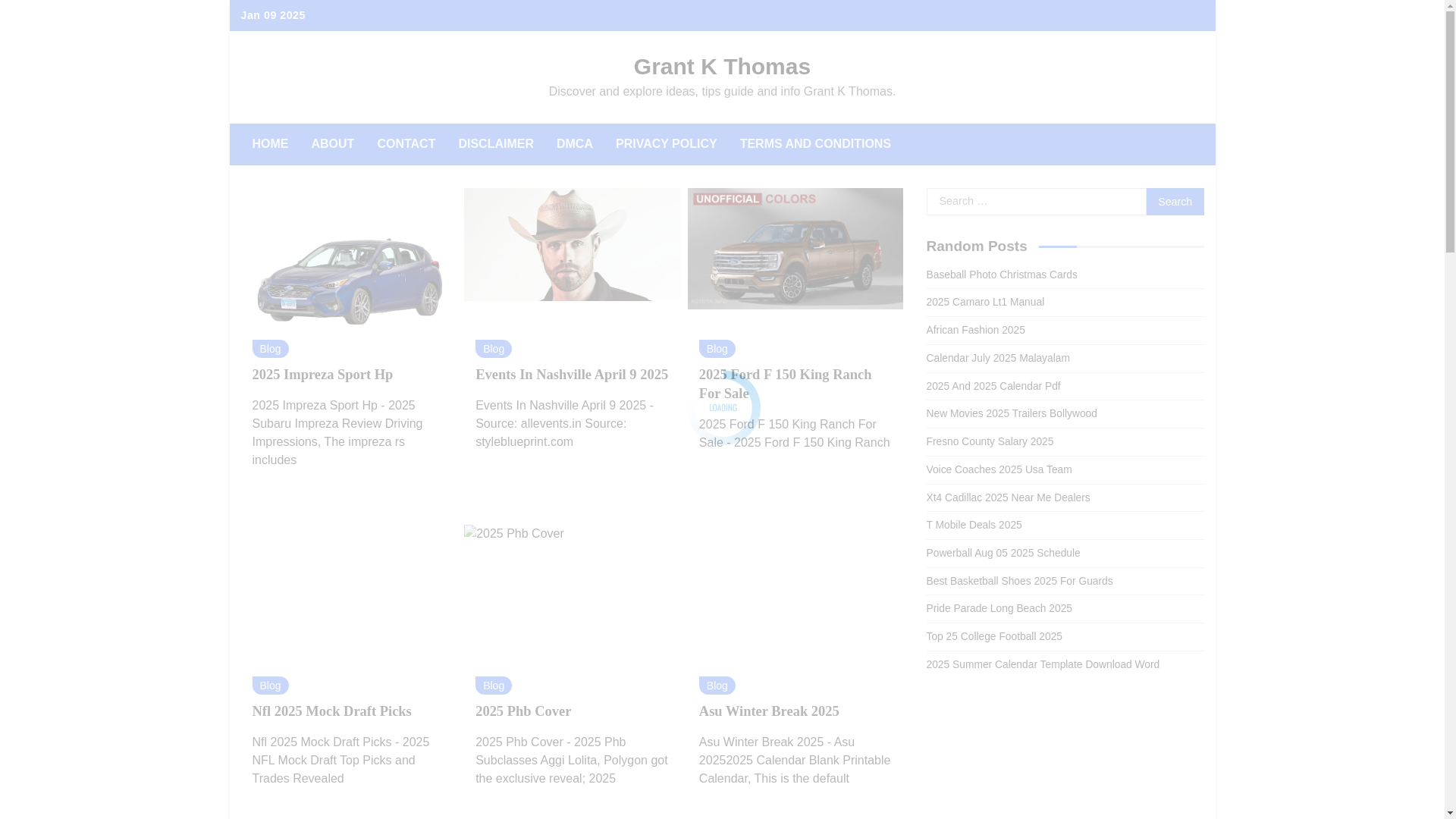
Task: Open Baseball Photo Christmas Cards link
Action: click(1002, 275)
